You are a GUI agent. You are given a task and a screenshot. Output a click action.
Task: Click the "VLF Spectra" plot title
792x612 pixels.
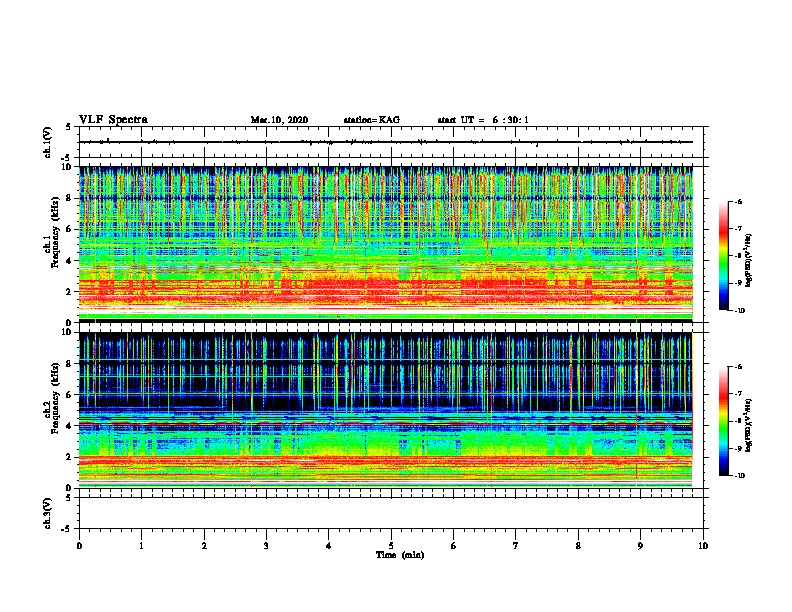tap(113, 120)
